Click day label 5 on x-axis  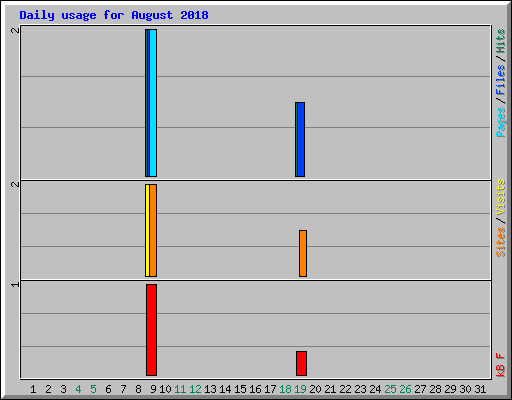click(x=93, y=389)
